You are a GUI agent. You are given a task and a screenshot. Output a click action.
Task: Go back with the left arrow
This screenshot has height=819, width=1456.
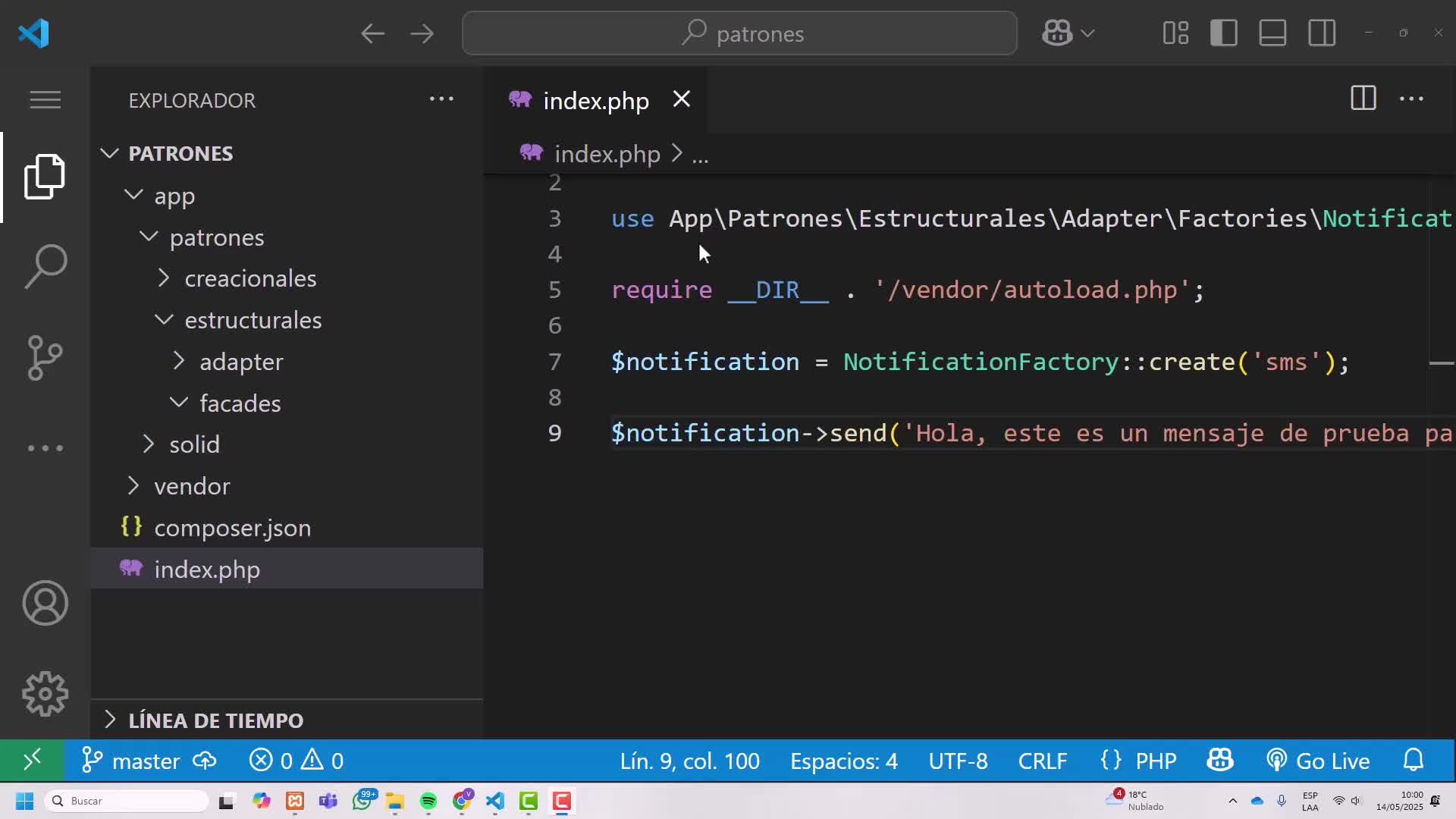[x=372, y=33]
